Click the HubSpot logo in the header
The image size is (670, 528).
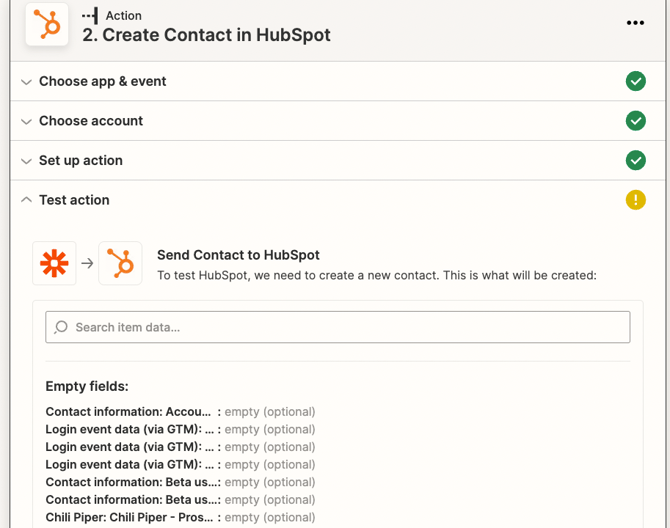click(x=46, y=25)
